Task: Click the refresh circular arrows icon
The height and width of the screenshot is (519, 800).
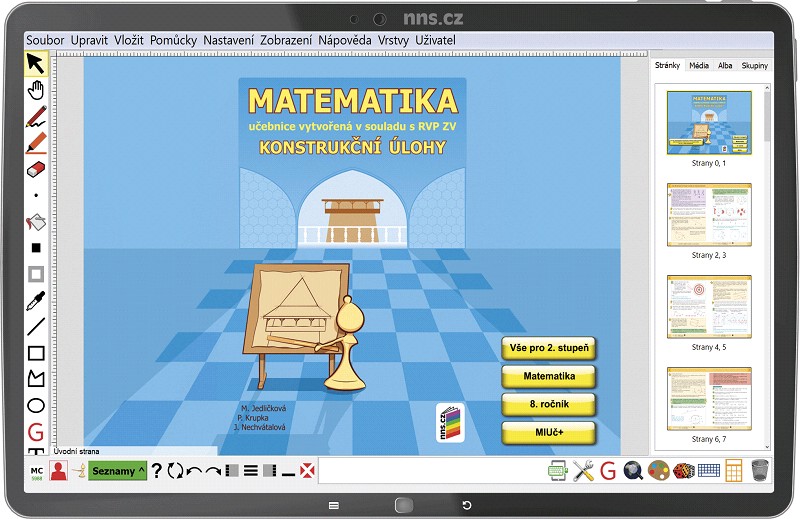Action: pyautogui.click(x=175, y=471)
